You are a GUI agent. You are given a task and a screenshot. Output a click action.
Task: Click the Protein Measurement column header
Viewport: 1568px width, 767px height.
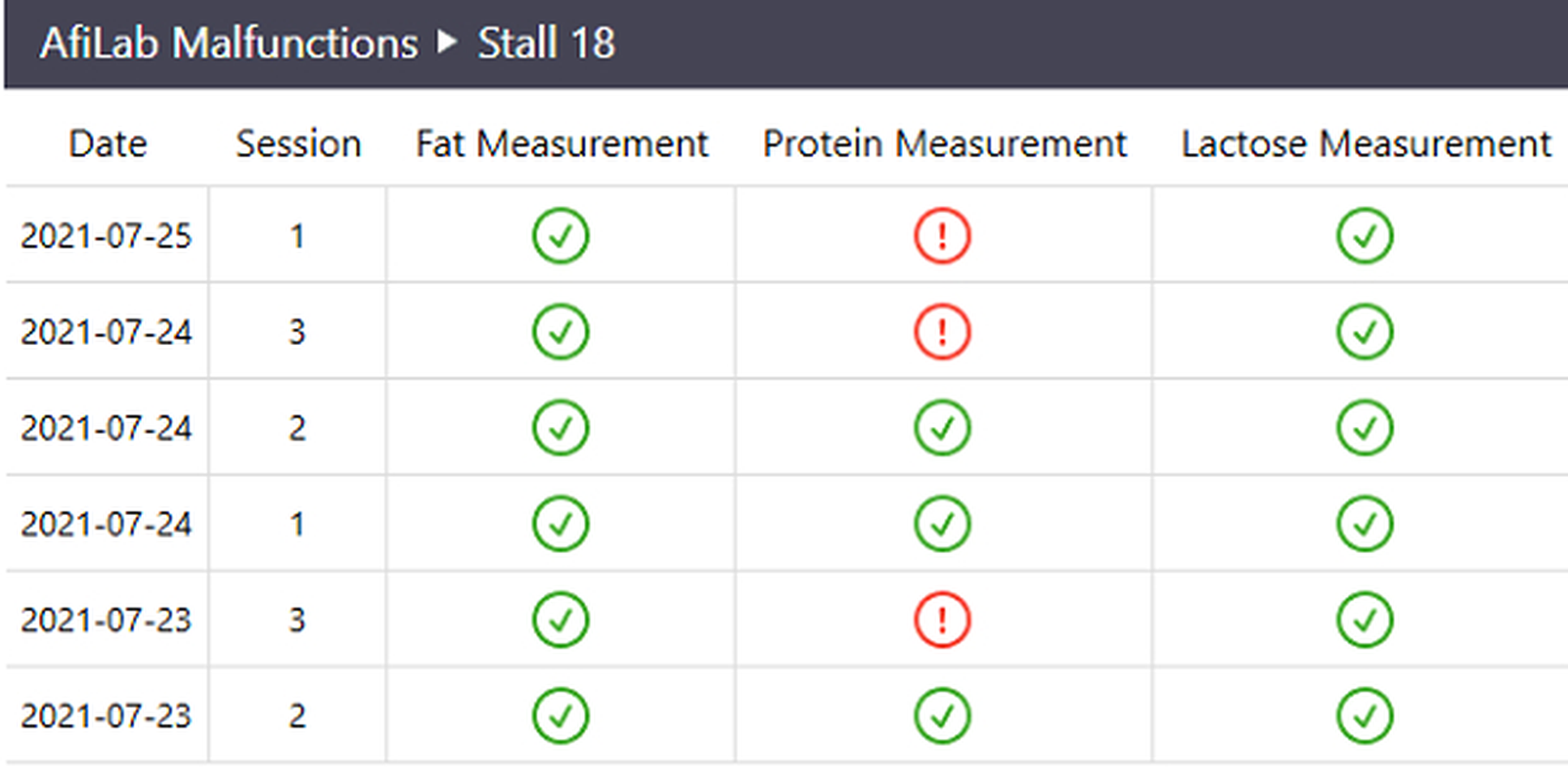point(944,144)
